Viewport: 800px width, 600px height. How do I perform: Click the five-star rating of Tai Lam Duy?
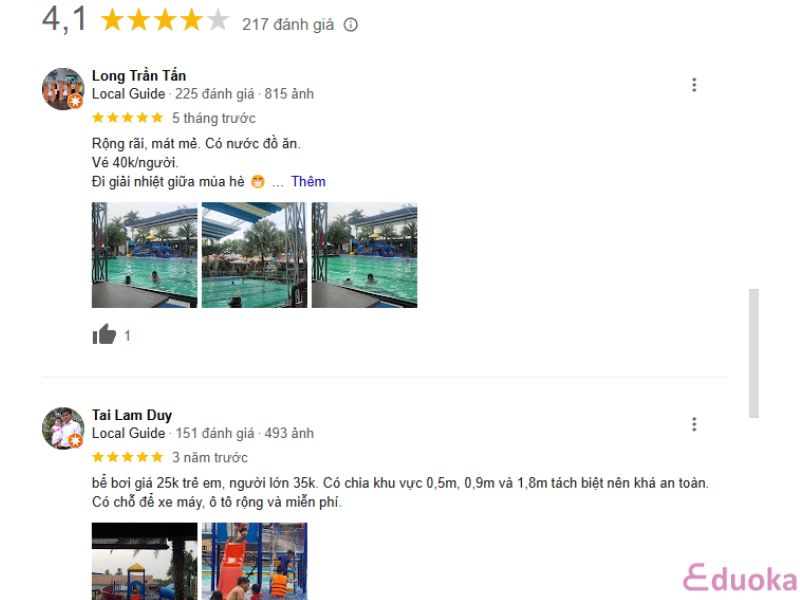[128, 457]
